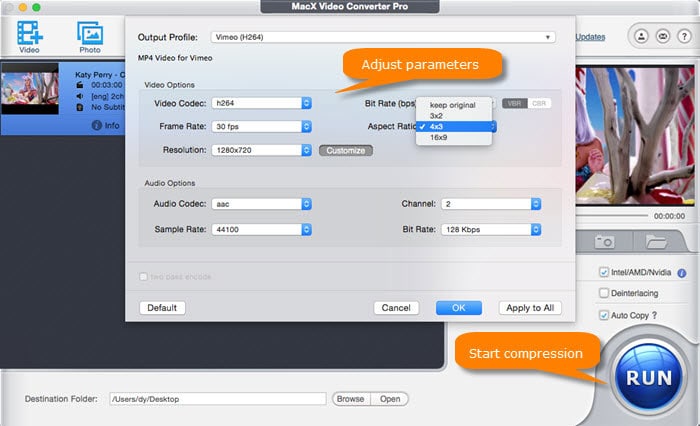
Task: Click the Open destination button
Action: tap(390, 399)
